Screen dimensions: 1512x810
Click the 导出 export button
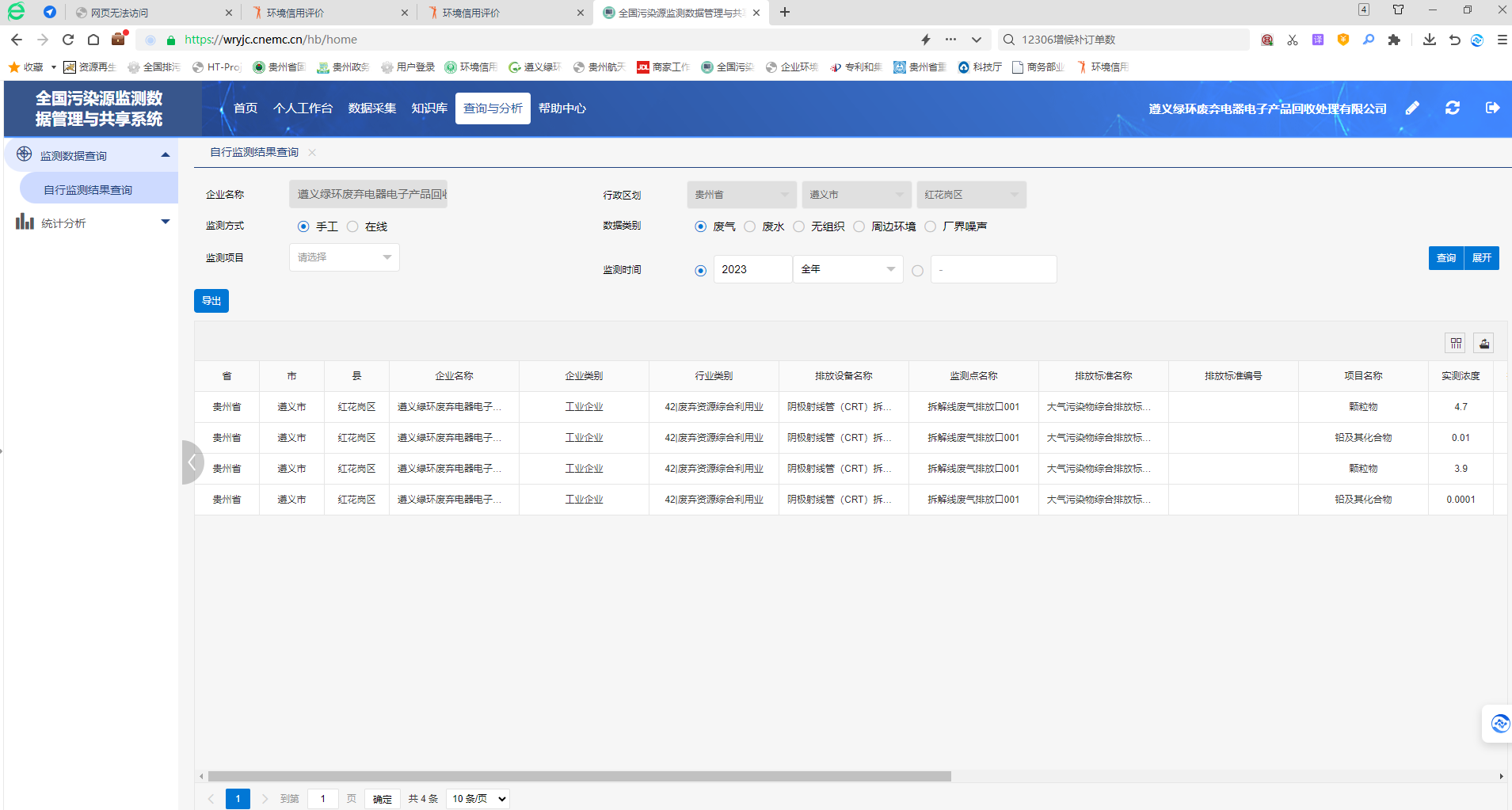[211, 301]
